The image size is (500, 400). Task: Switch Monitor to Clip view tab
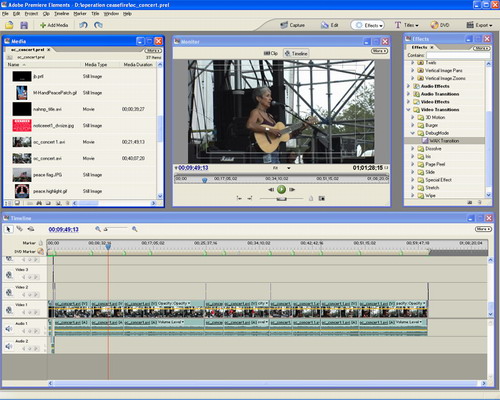pyautogui.click(x=271, y=53)
